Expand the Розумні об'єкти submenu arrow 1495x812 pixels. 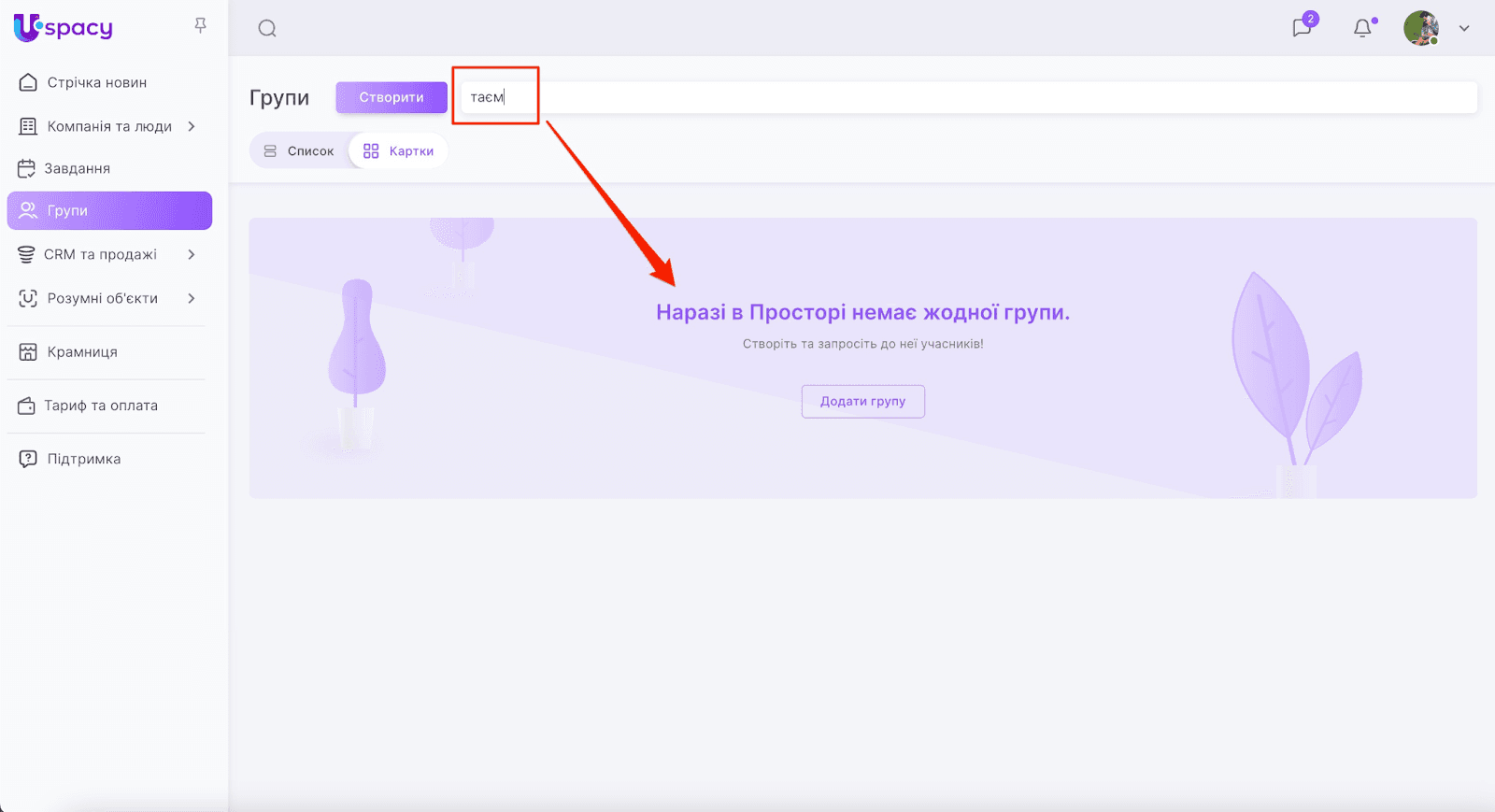[x=192, y=298]
